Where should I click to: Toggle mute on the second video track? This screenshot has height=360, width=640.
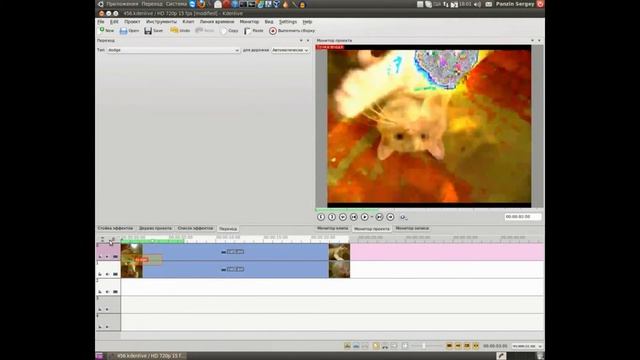107,274
